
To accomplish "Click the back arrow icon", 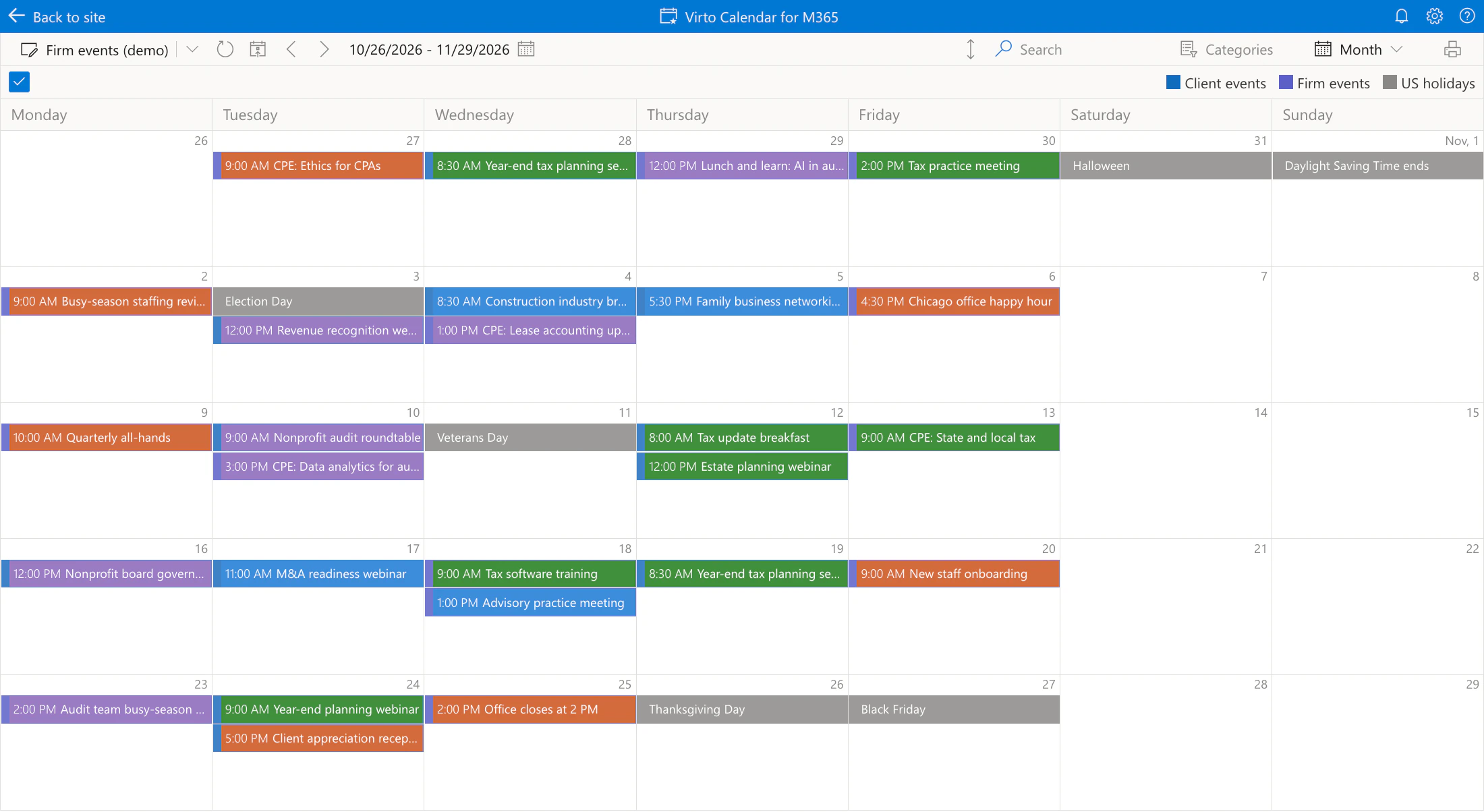I will click(x=17, y=16).
